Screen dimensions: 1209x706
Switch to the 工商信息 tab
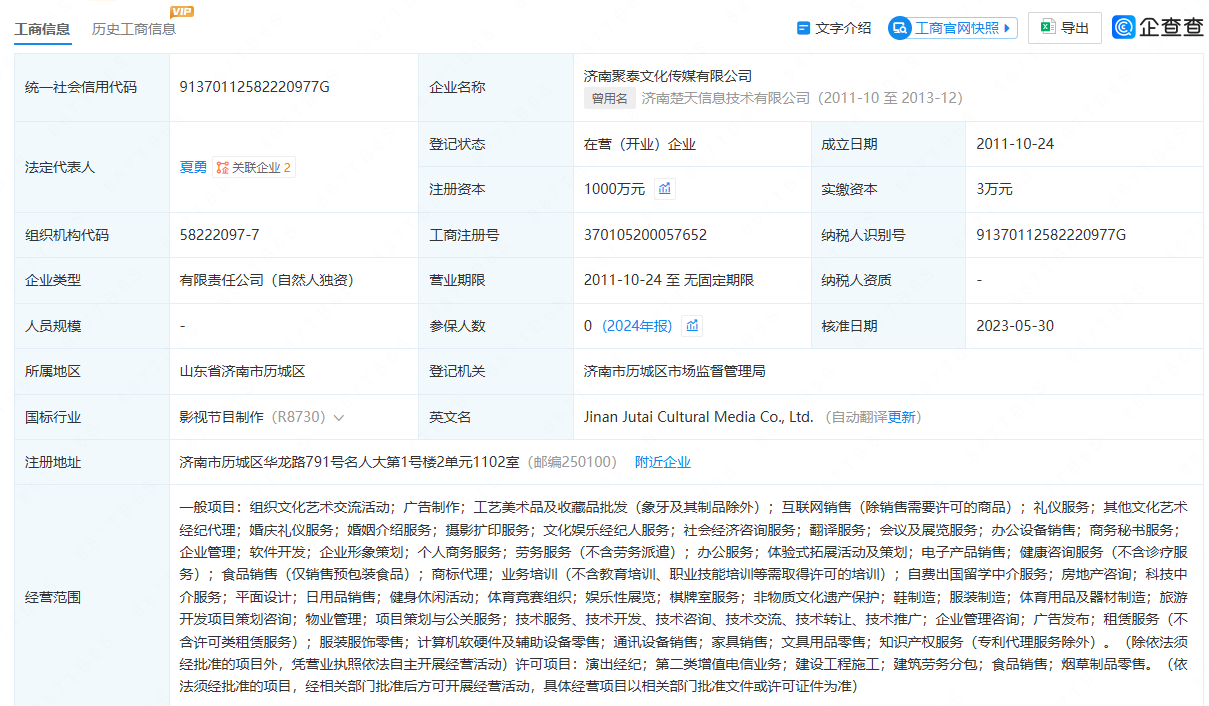(x=42, y=29)
